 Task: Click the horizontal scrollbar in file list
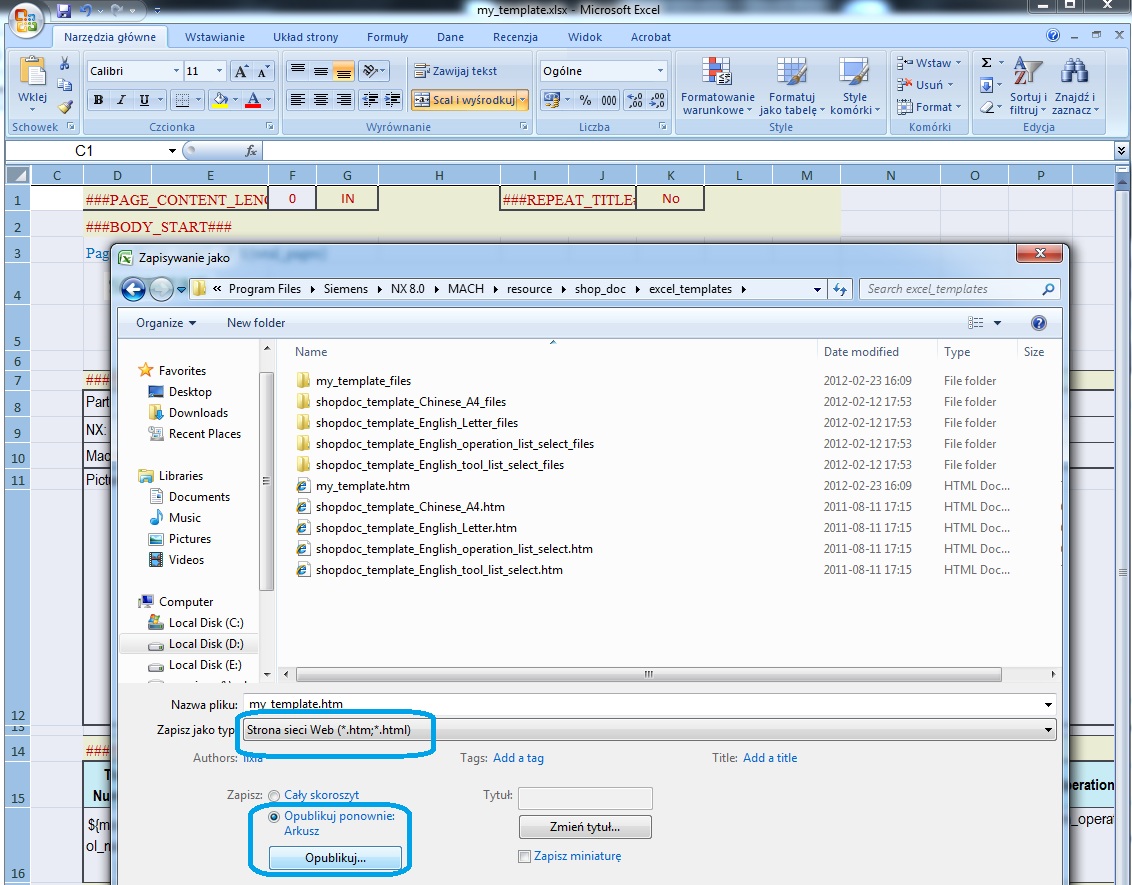[648, 674]
